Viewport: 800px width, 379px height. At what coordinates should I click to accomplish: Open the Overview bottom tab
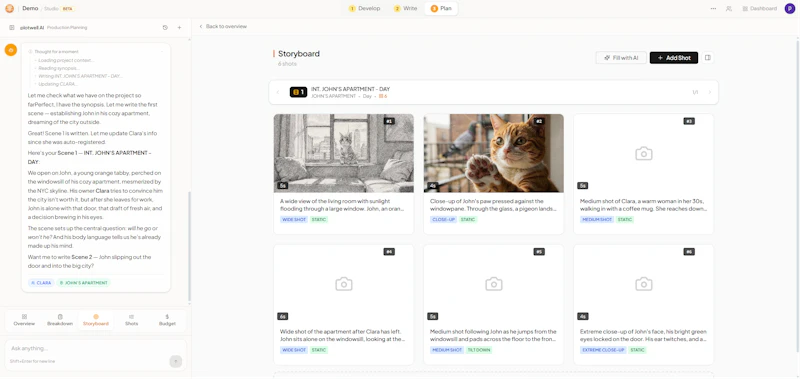(x=24, y=320)
